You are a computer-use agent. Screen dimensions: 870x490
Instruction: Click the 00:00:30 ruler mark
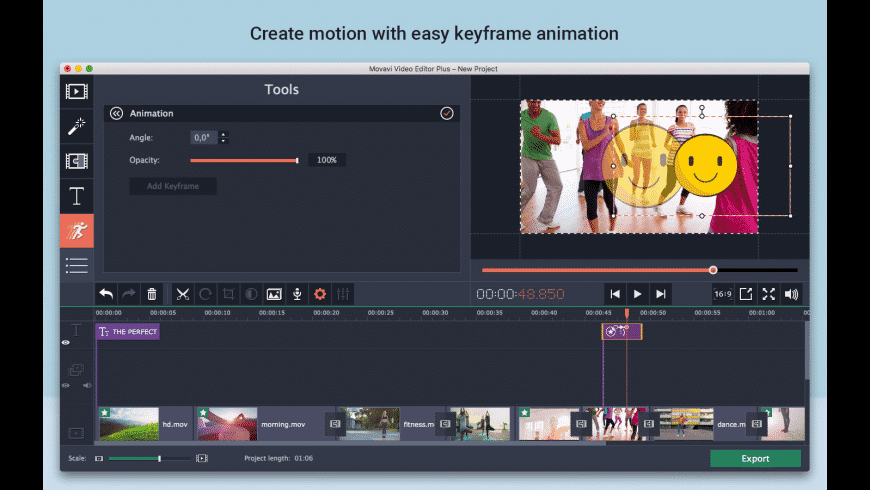click(x=435, y=313)
